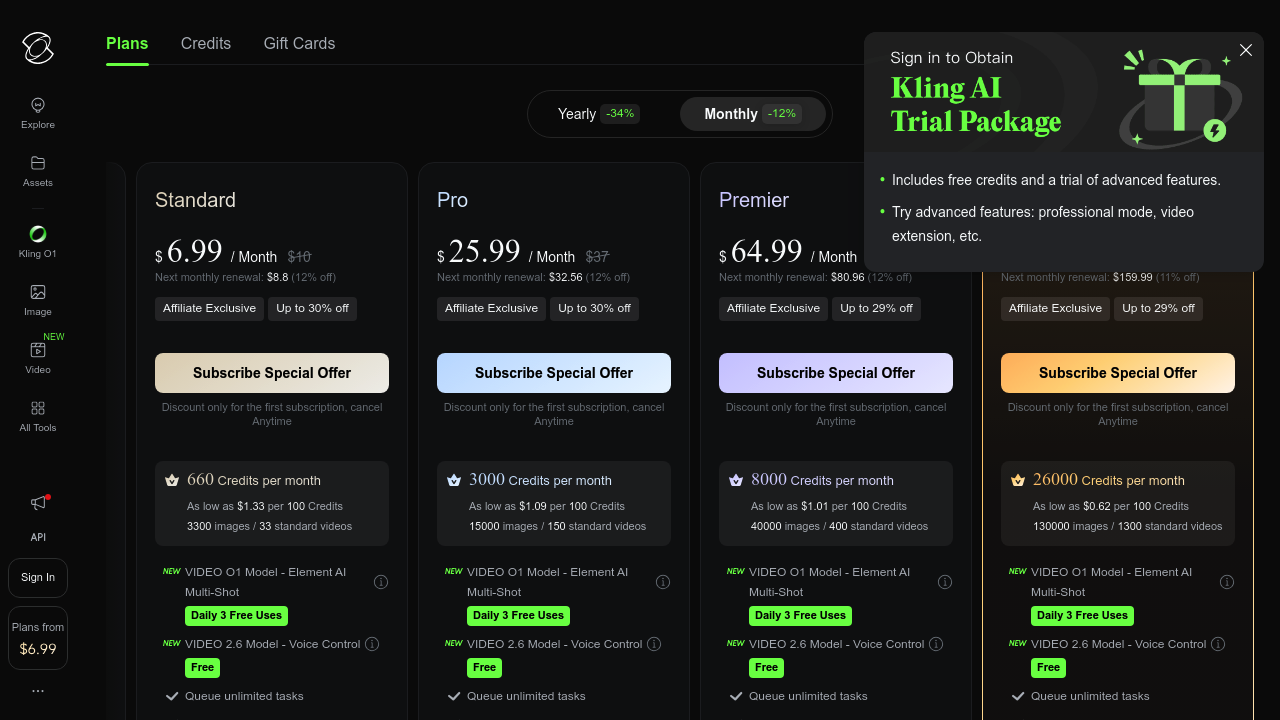
Task: Click the Plans from $6.99 box
Action: (x=38, y=638)
